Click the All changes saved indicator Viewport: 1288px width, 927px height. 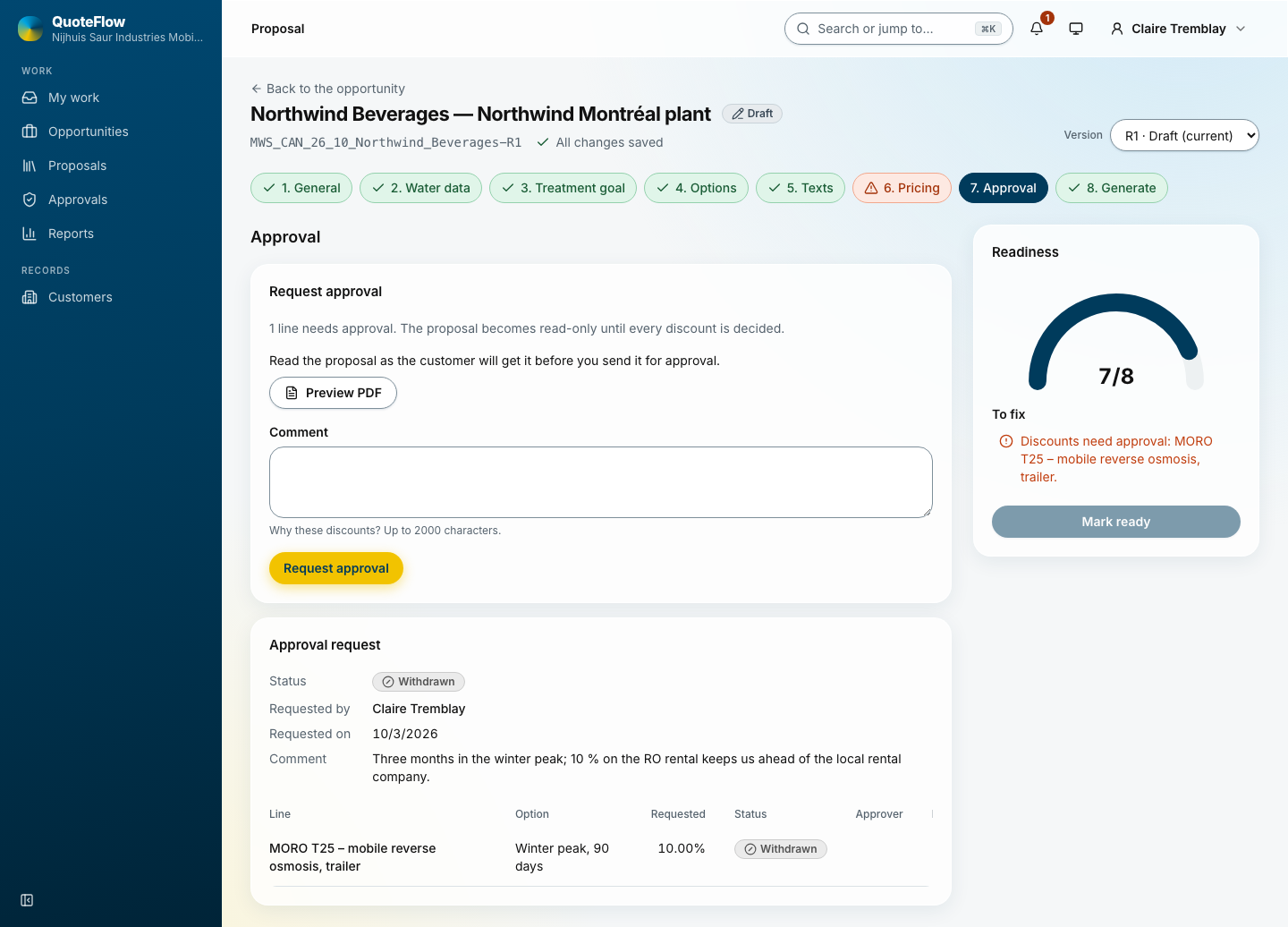coord(600,142)
